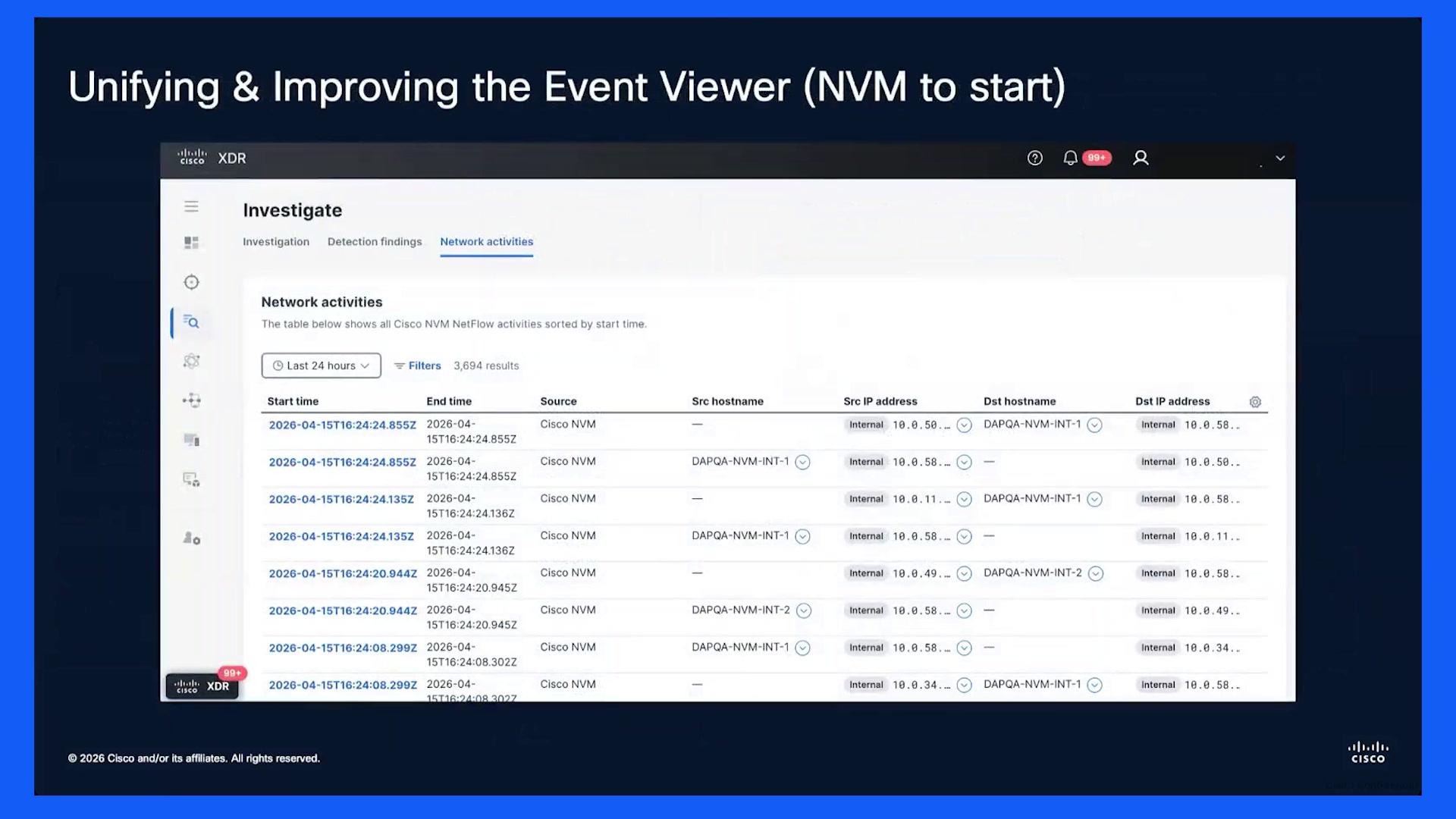Switch to the Investigation tab
1456x819 pixels.
[x=276, y=242]
